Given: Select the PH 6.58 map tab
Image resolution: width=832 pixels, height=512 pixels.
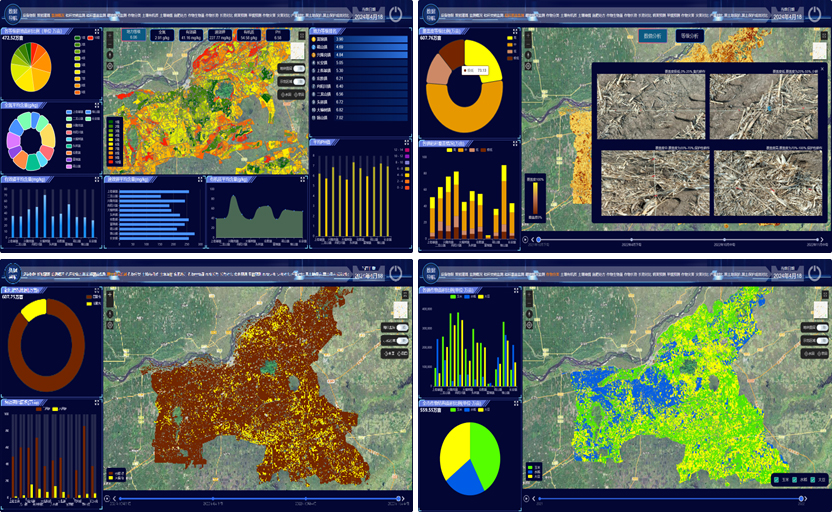Looking at the screenshot, I should (278, 35).
